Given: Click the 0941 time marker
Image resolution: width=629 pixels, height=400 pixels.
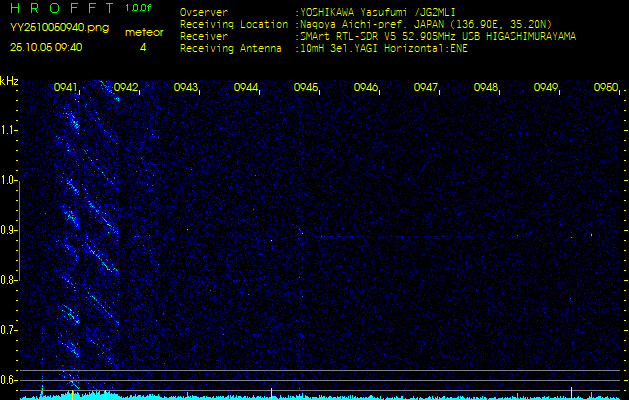Looking at the screenshot, I should [x=65, y=87].
